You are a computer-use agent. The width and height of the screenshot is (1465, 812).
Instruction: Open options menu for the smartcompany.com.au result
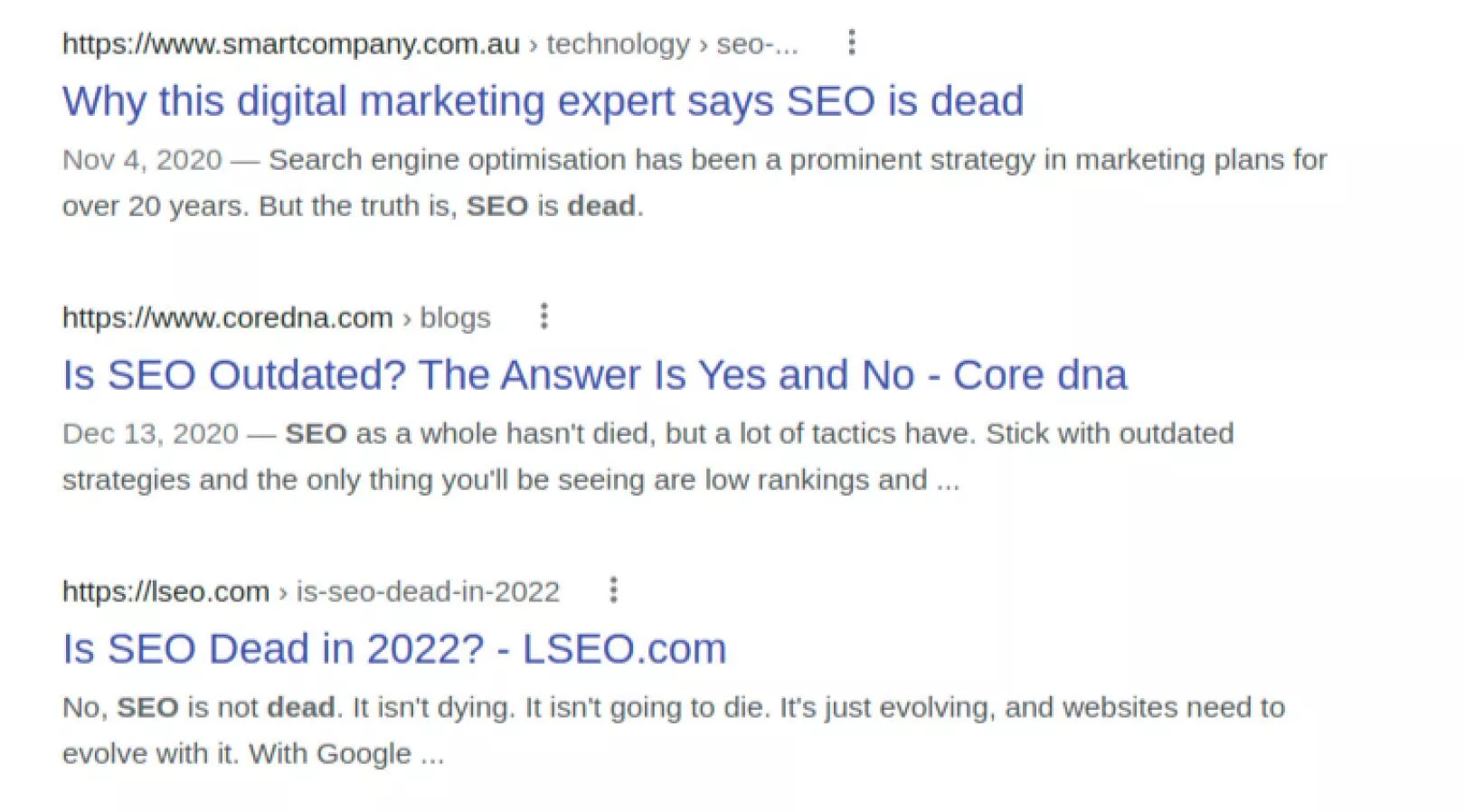pos(851,42)
